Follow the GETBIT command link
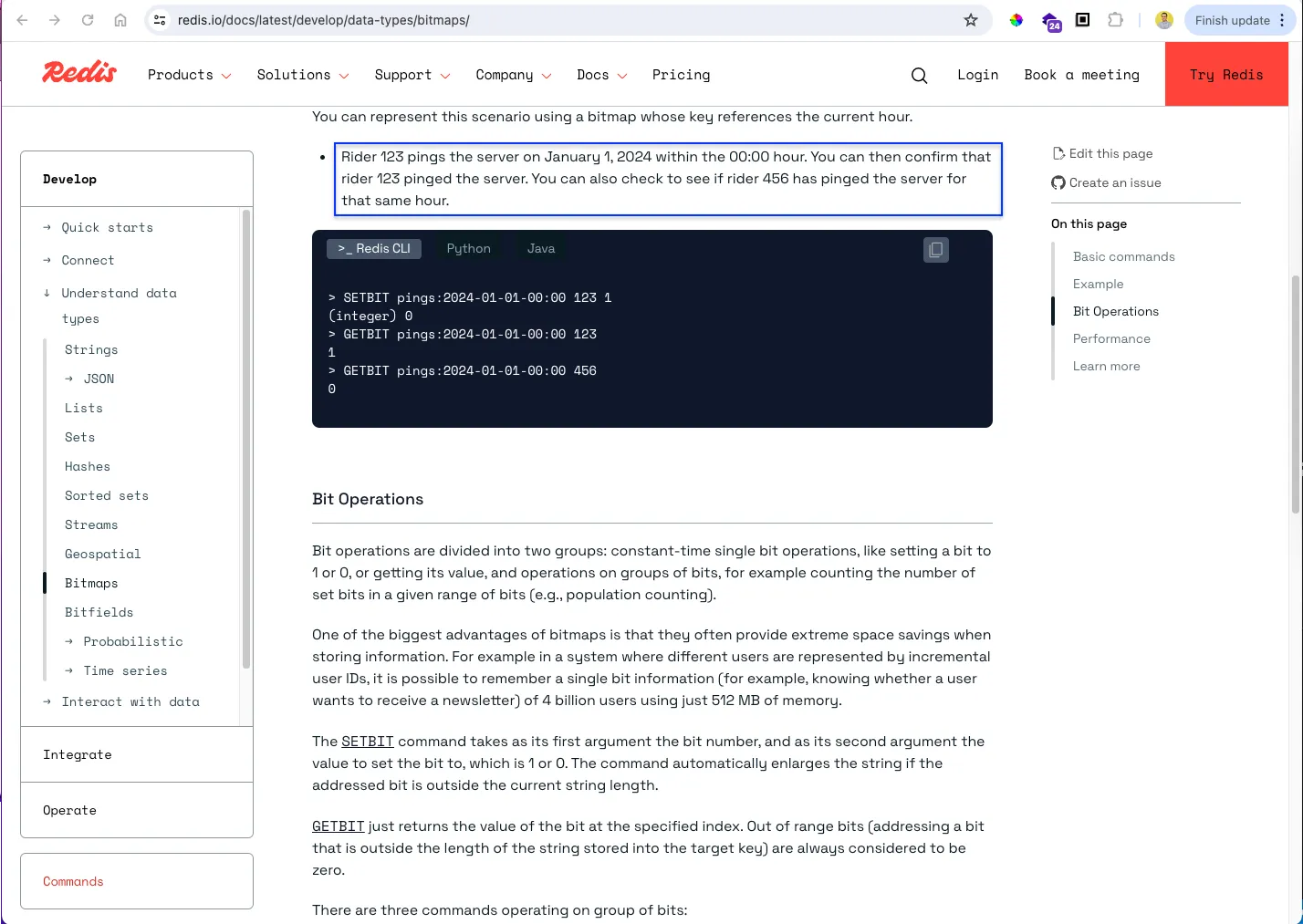Screen dimensions: 1303x924 coord(339,826)
